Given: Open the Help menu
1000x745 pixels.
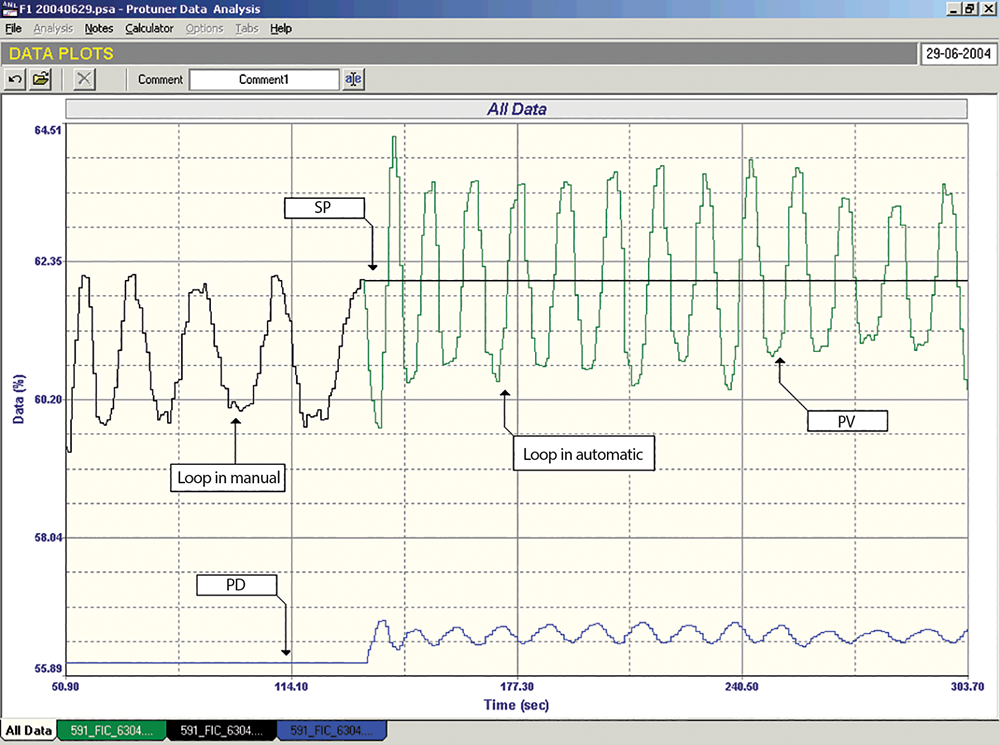Looking at the screenshot, I should [281, 29].
